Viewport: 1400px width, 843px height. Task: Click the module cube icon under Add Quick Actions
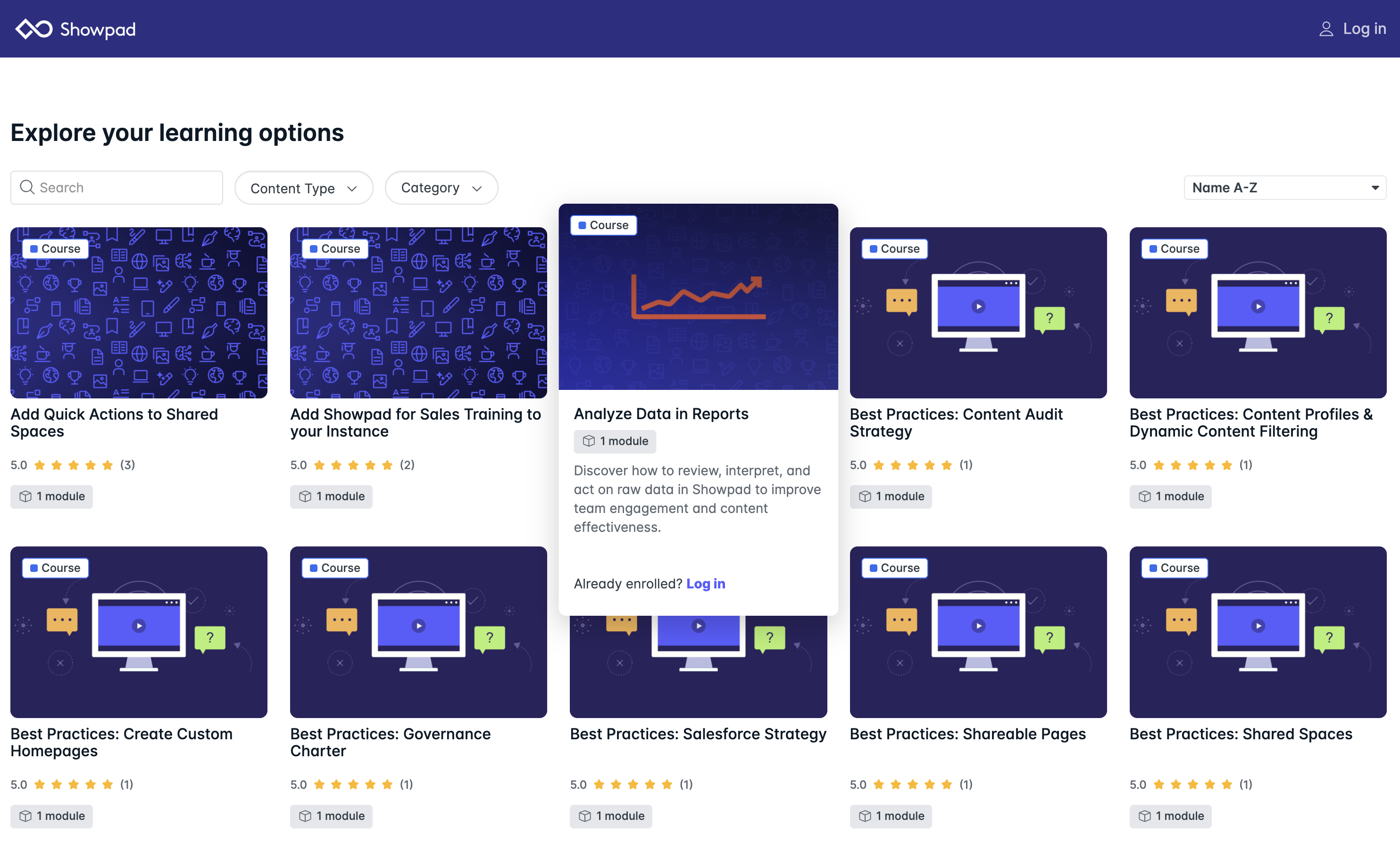[x=25, y=496]
